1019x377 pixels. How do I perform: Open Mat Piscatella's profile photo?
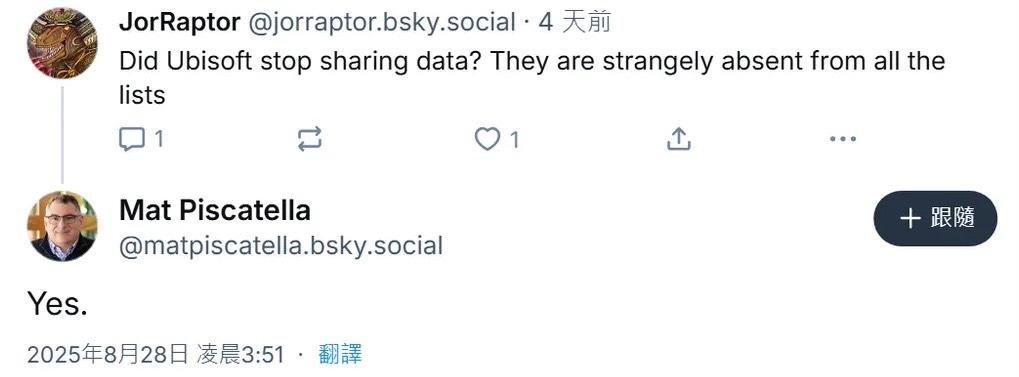coord(62,226)
